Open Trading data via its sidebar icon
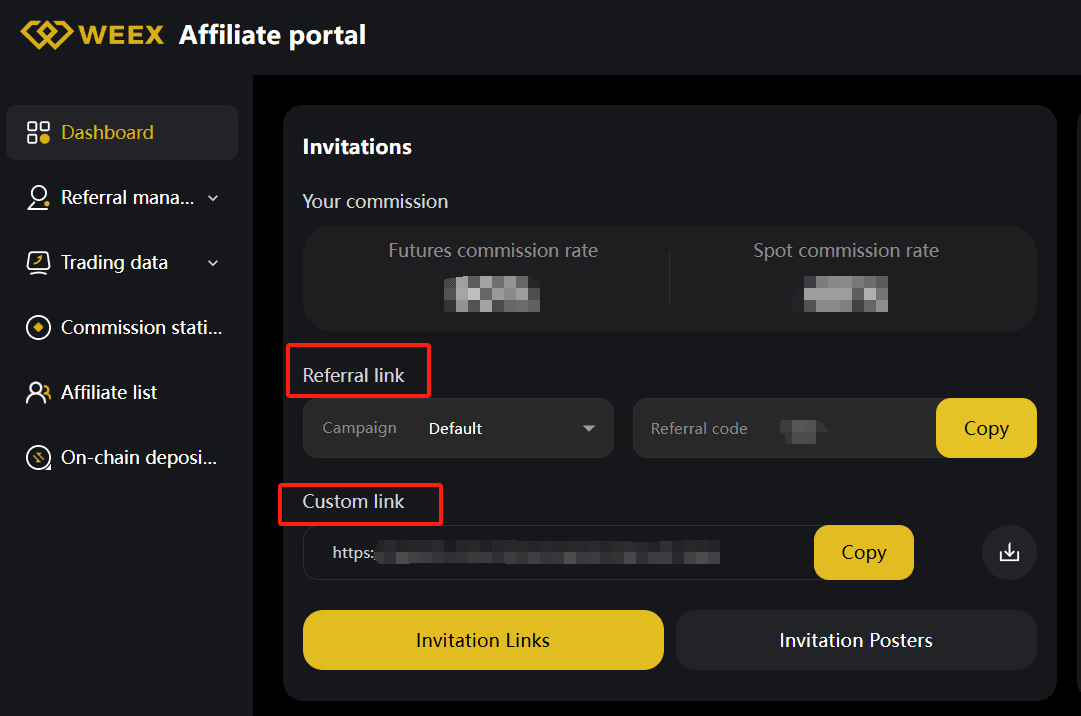Screen dimensions: 1081x716 pyautogui.click(x=38, y=262)
